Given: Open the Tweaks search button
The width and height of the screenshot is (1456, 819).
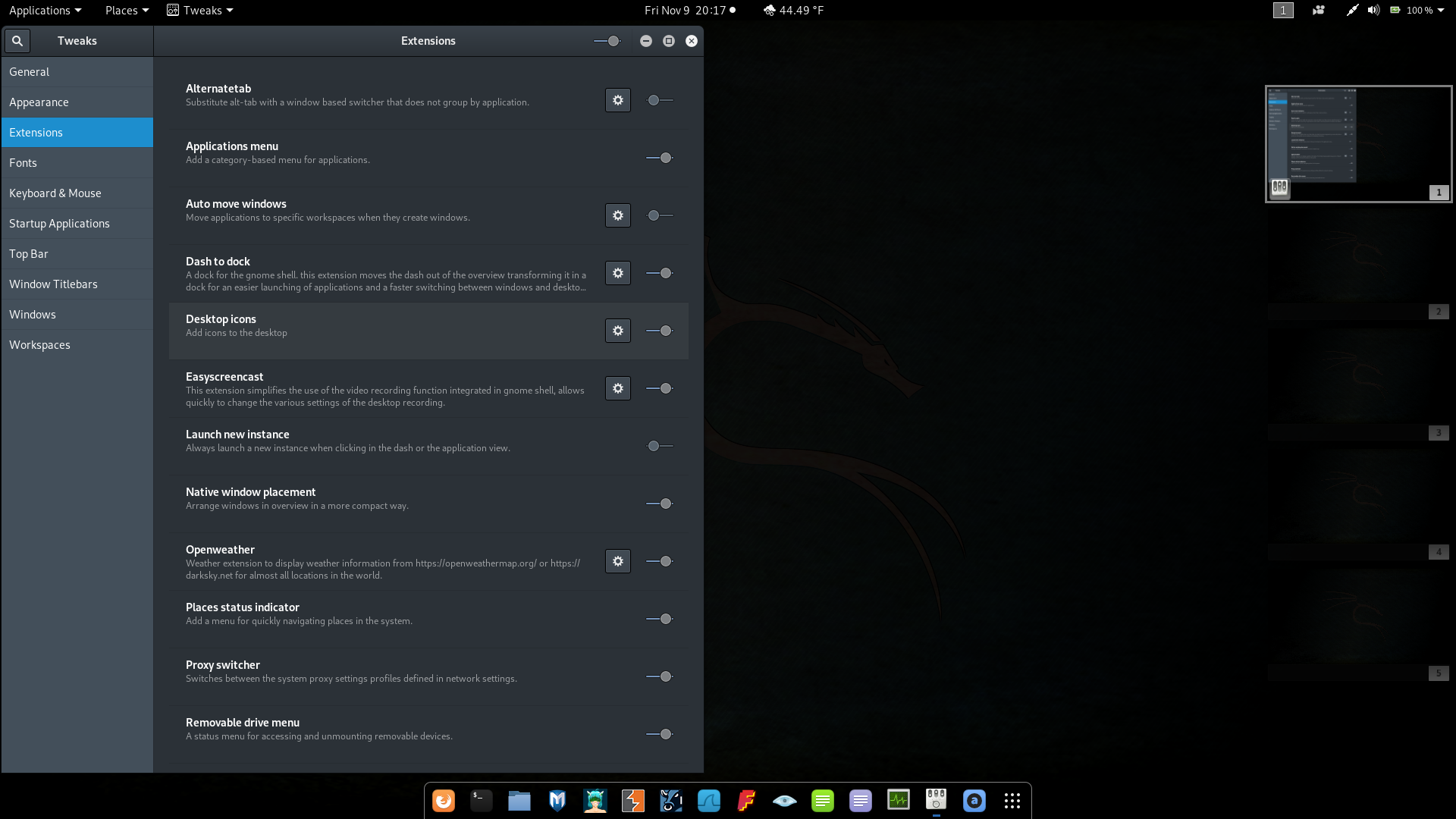Looking at the screenshot, I should (x=17, y=41).
